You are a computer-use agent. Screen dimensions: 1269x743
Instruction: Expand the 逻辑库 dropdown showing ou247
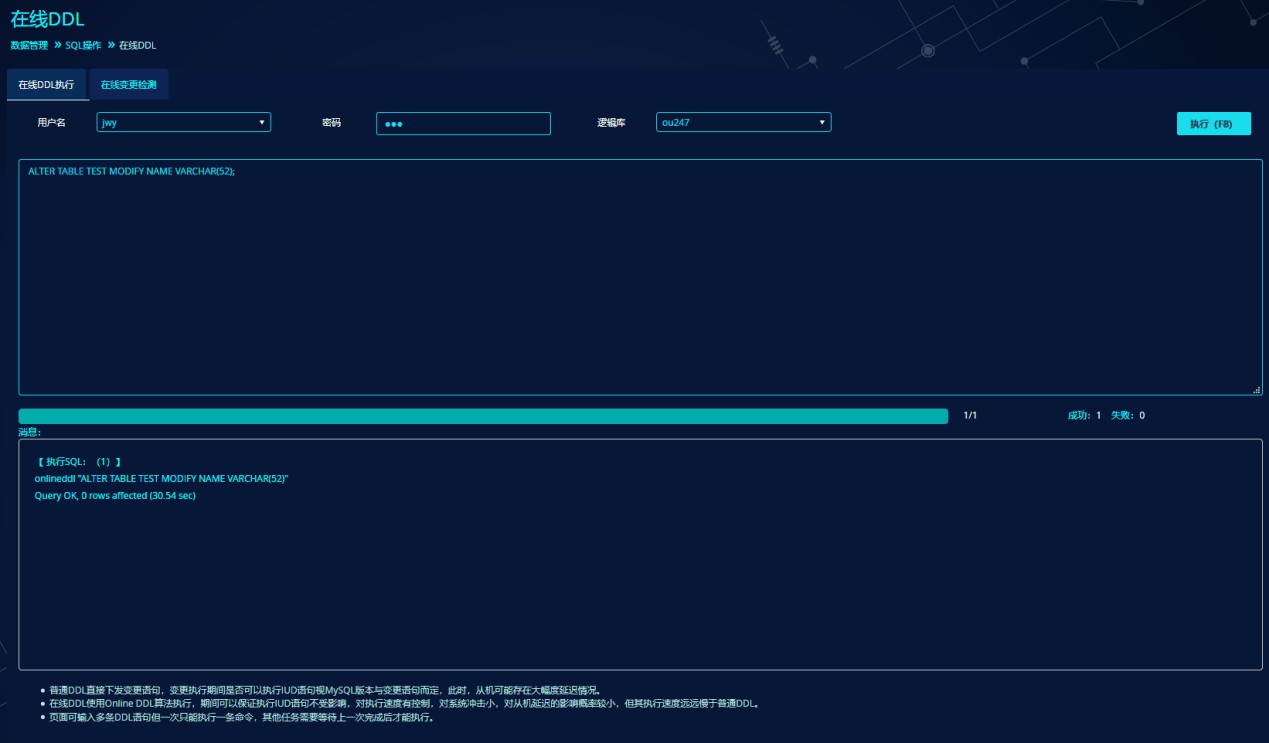[x=743, y=122]
